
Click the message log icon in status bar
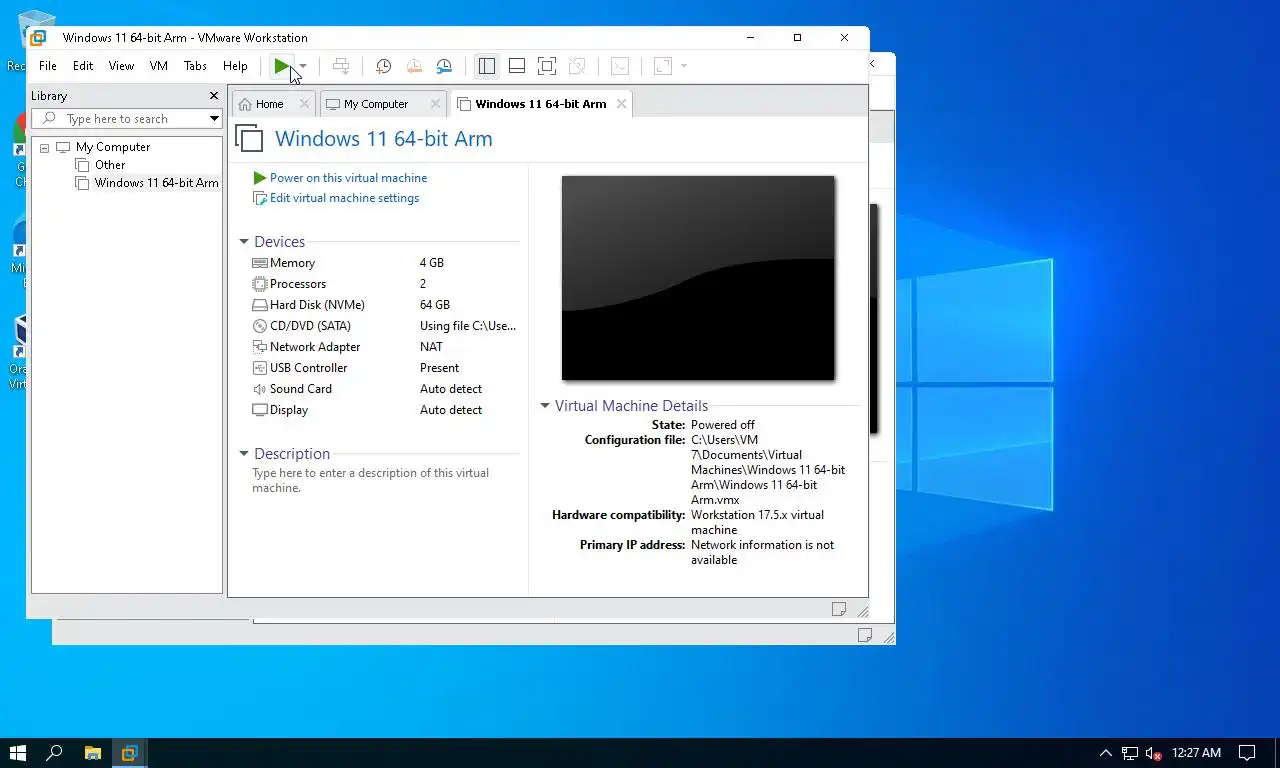(839, 609)
